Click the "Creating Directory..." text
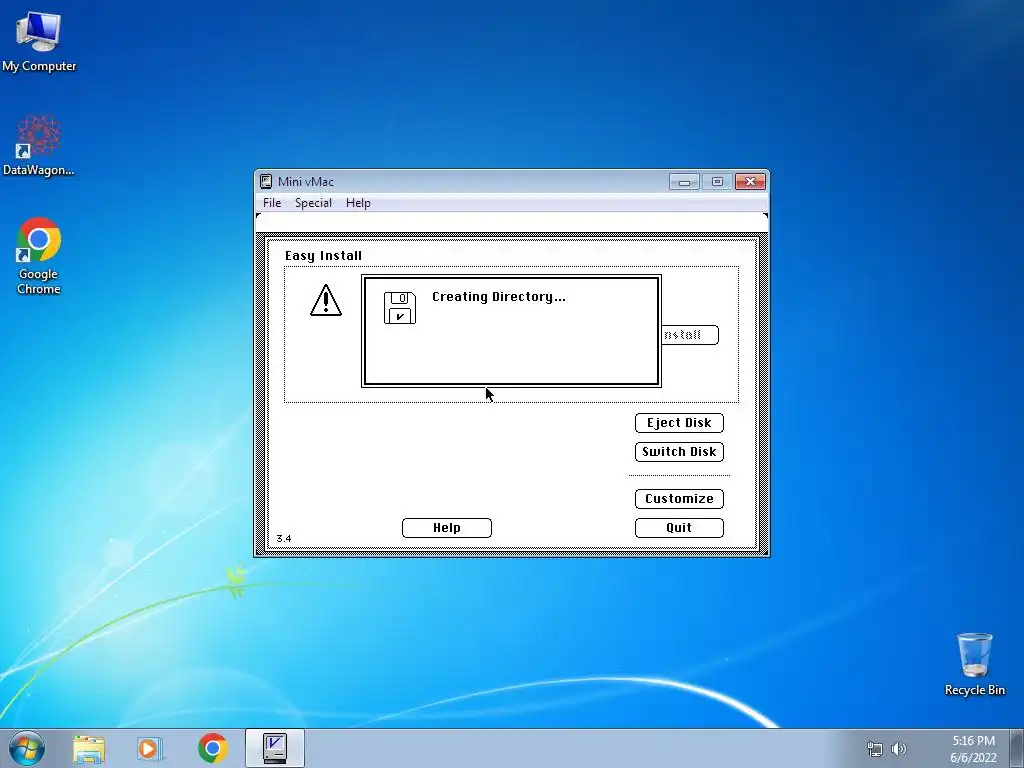Image resolution: width=1024 pixels, height=768 pixels. pyautogui.click(x=499, y=297)
